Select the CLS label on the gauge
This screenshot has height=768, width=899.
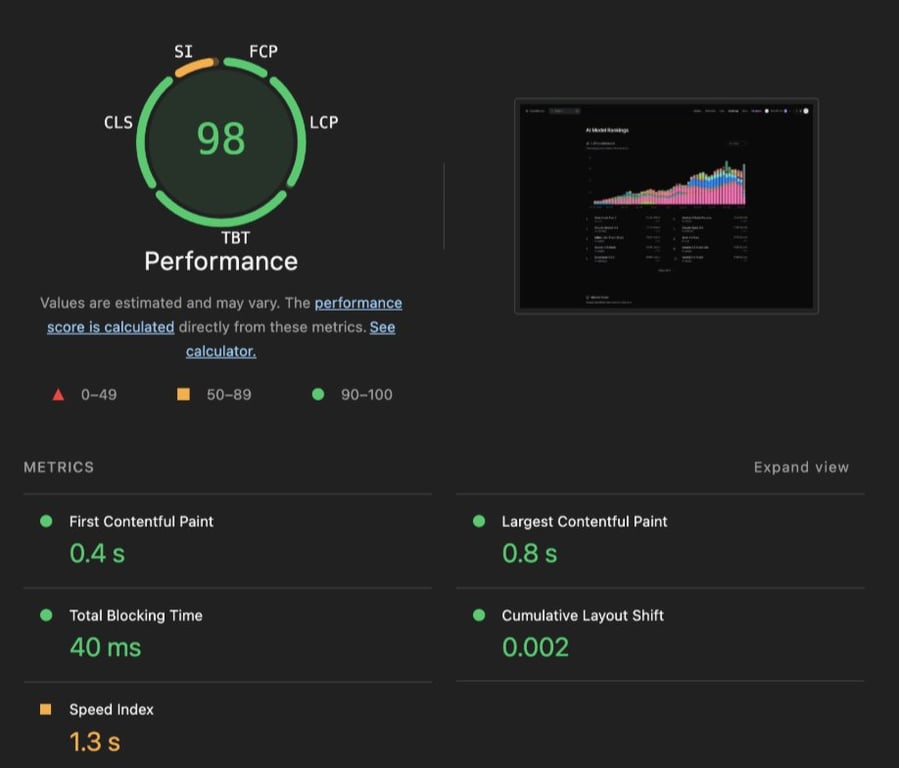coord(117,122)
